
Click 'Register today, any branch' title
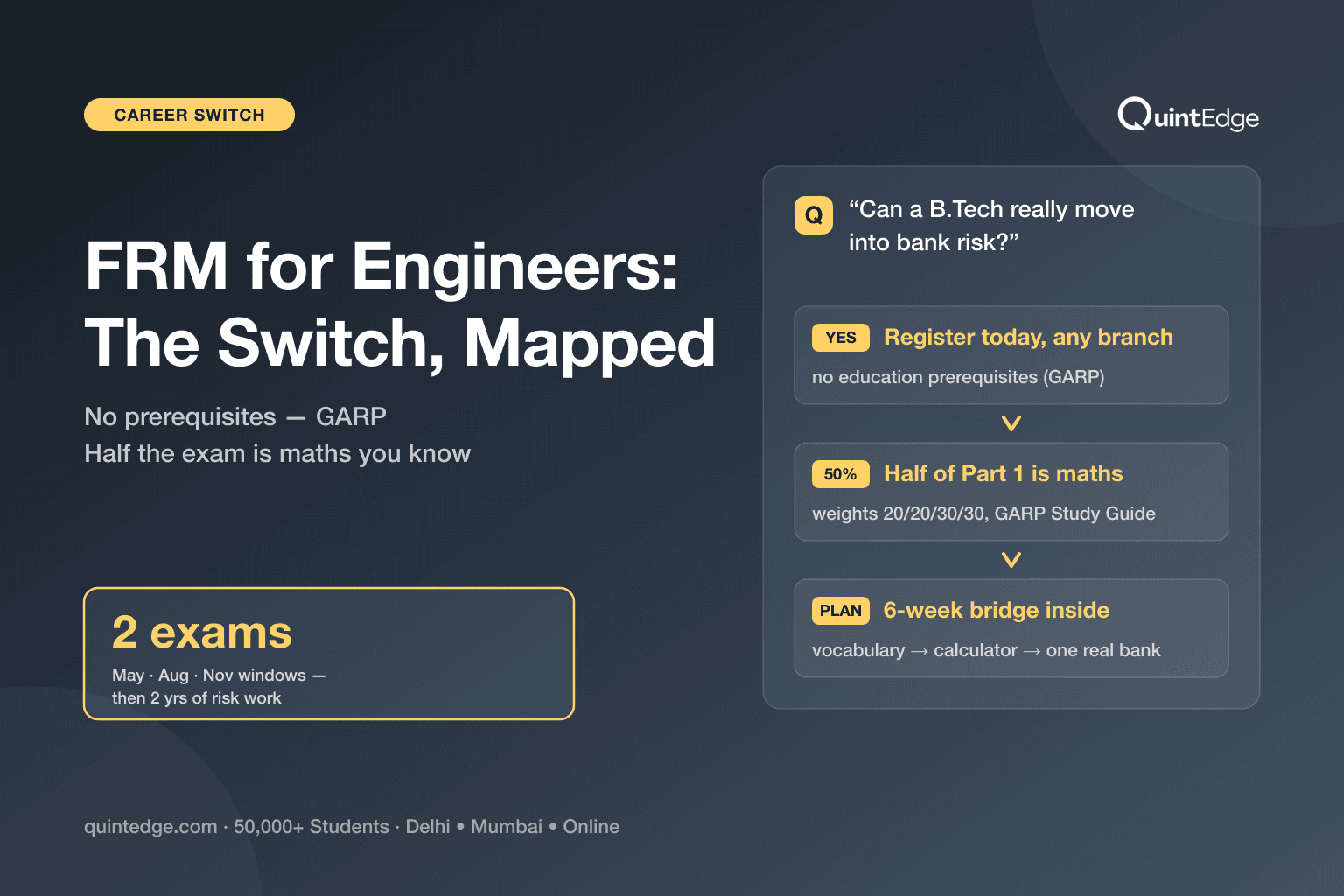(1028, 338)
